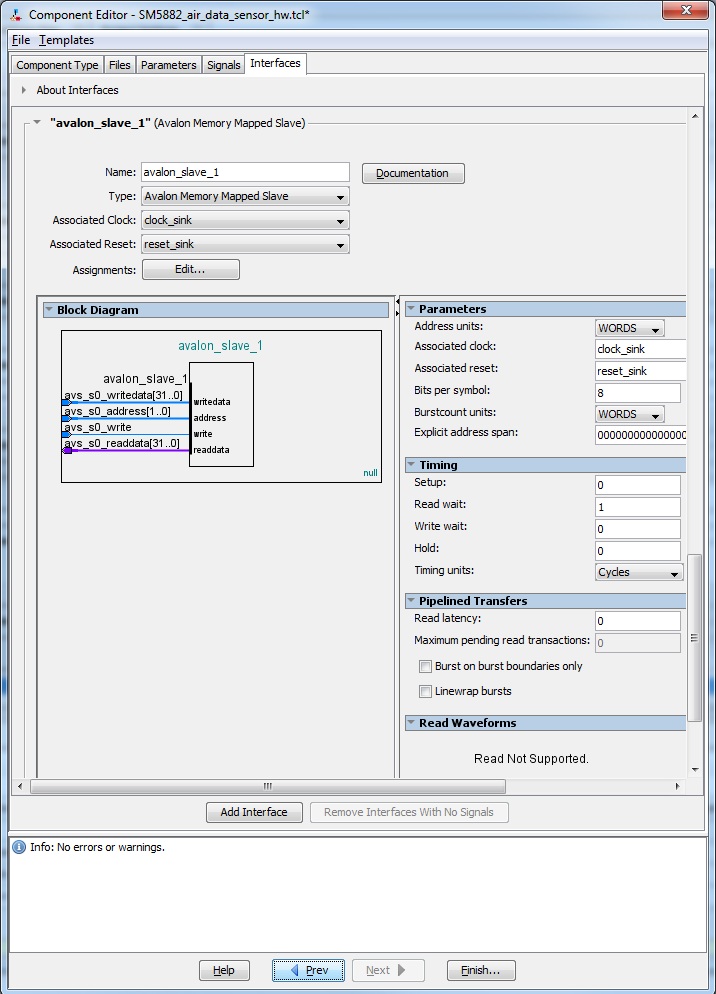Collapse the Block Diagram panel
Image resolution: width=716 pixels, height=994 pixels.
click(x=49, y=309)
